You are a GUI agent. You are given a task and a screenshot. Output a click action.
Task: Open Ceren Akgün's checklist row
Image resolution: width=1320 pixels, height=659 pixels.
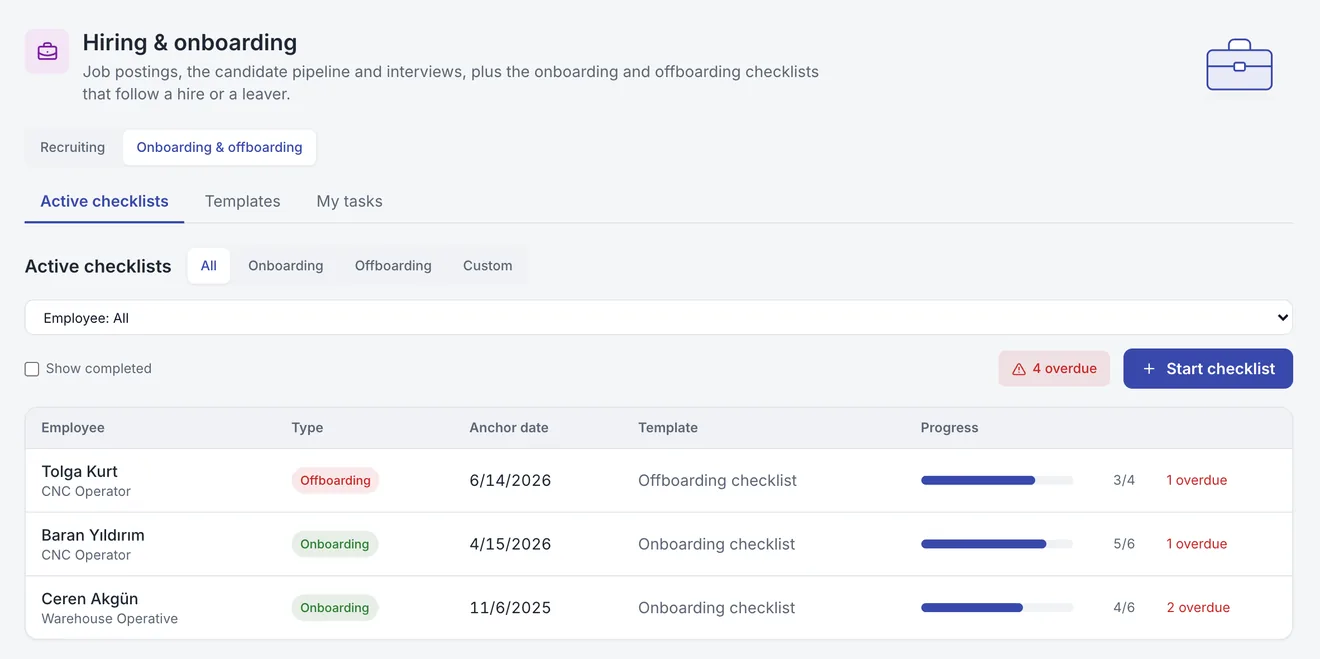[659, 608]
